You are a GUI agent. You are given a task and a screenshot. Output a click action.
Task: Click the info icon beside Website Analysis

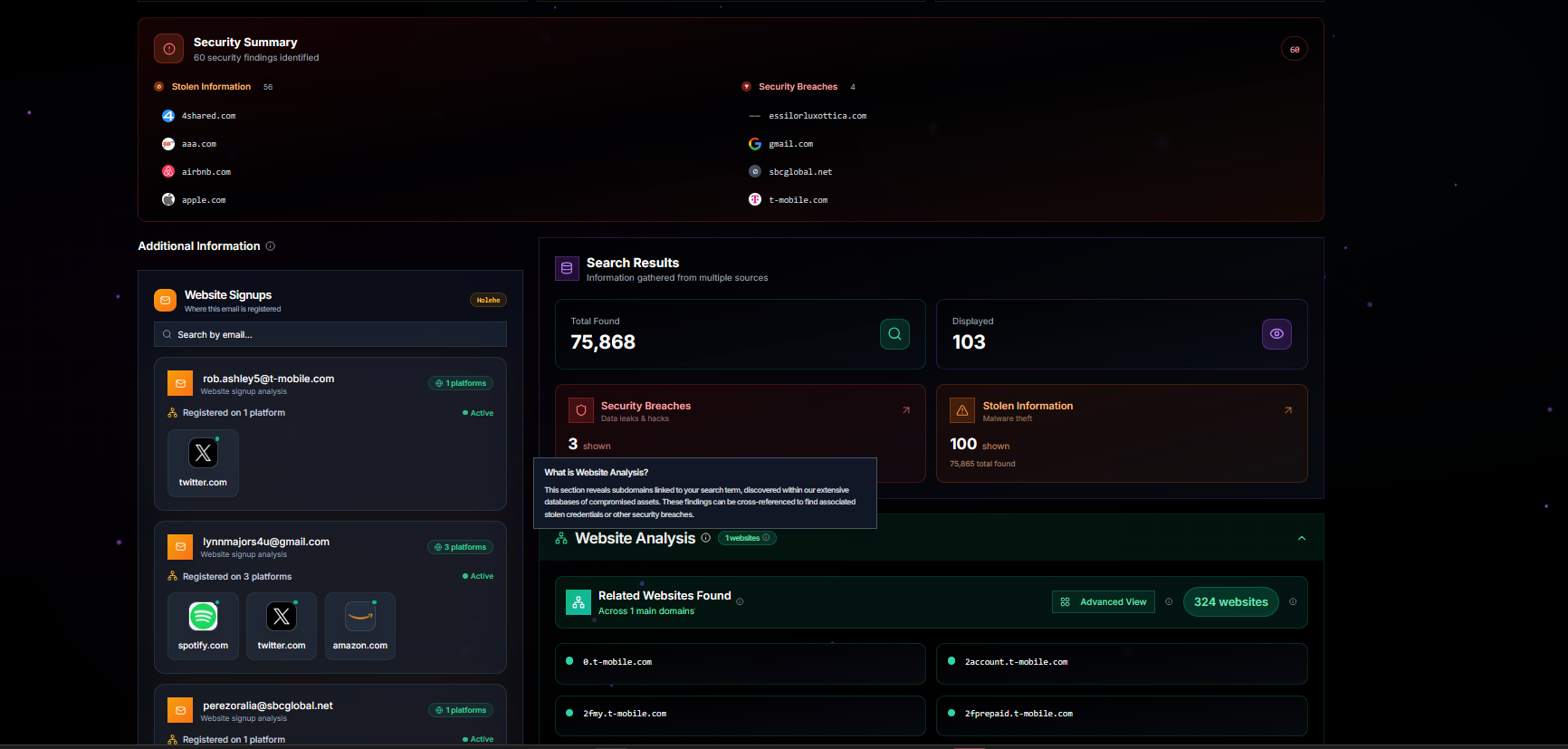pos(706,538)
